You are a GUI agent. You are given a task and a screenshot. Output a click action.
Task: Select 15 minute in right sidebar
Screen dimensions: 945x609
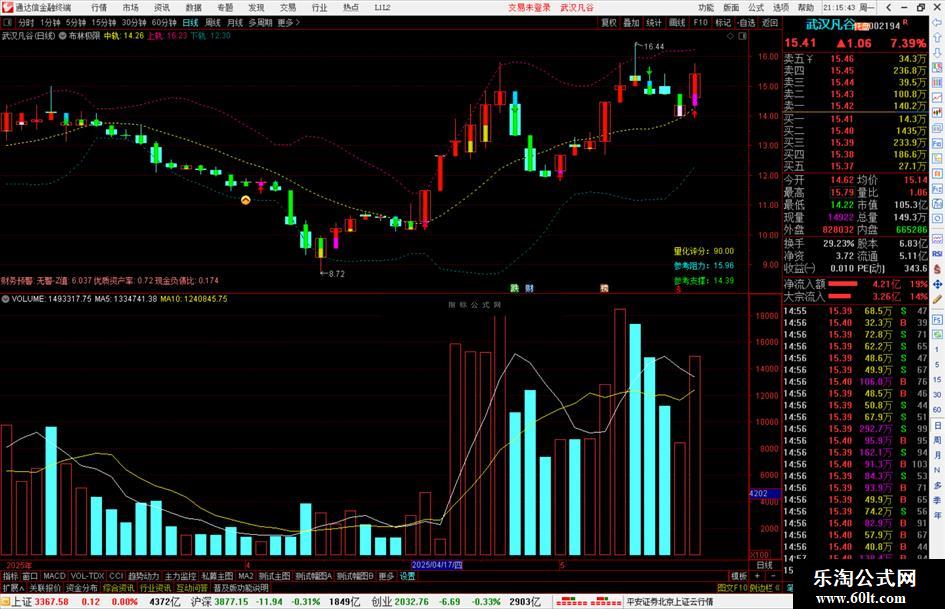tap(937, 380)
